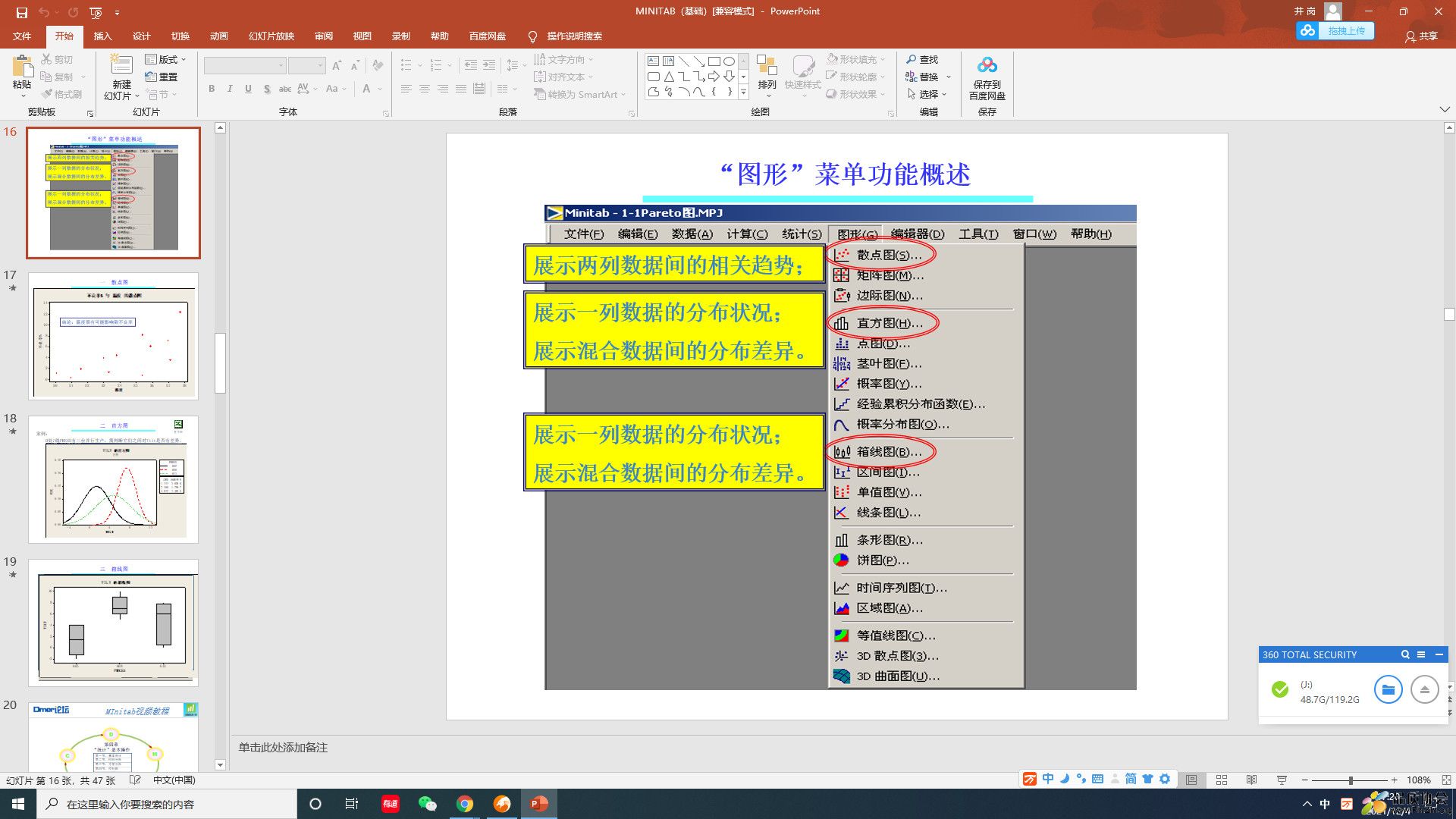The width and height of the screenshot is (1456, 819).
Task: Switch to the 动画 Animations tab
Action: coord(218,36)
